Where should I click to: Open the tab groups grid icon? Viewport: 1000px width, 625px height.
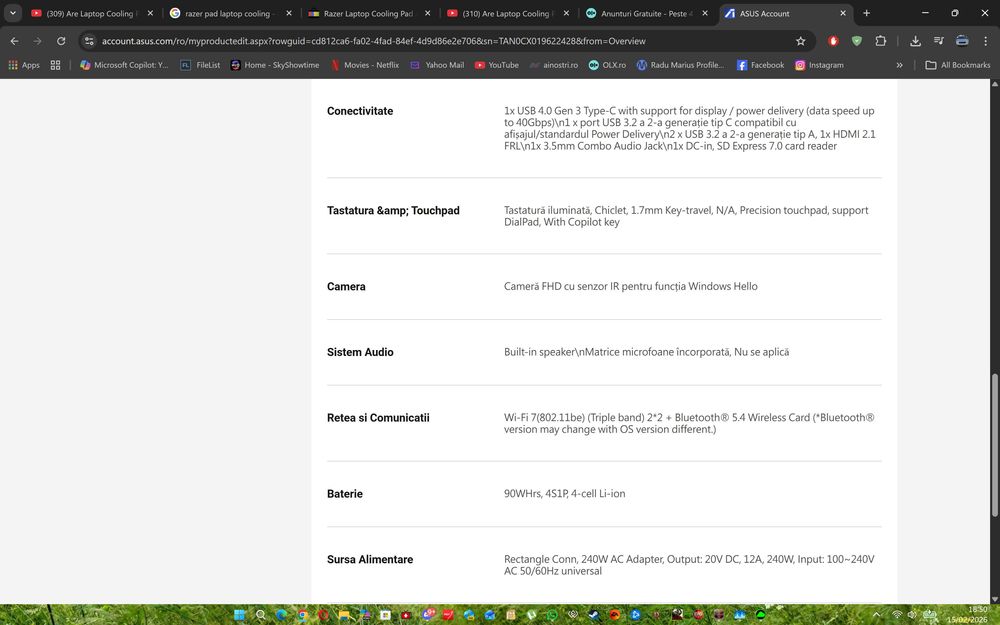click(x=55, y=65)
